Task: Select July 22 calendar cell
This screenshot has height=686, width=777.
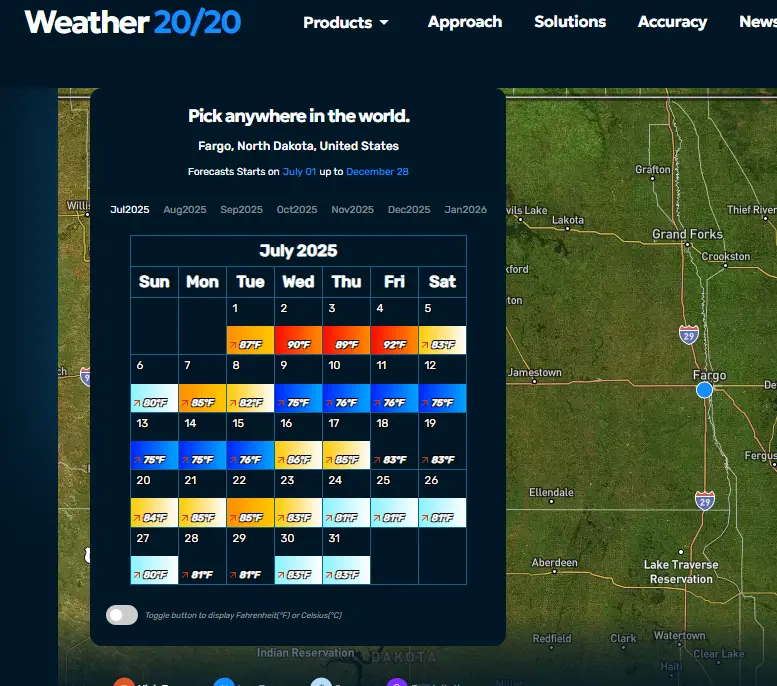Action: point(250,499)
